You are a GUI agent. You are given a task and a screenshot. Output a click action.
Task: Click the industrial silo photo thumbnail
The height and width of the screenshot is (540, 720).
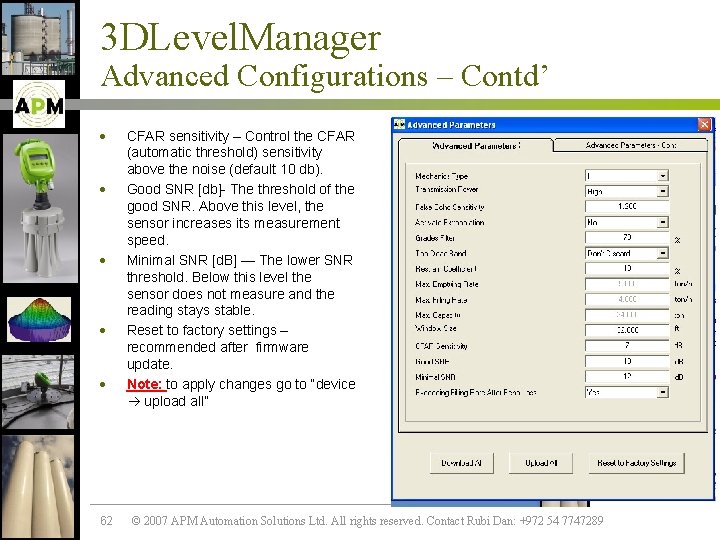39,39
